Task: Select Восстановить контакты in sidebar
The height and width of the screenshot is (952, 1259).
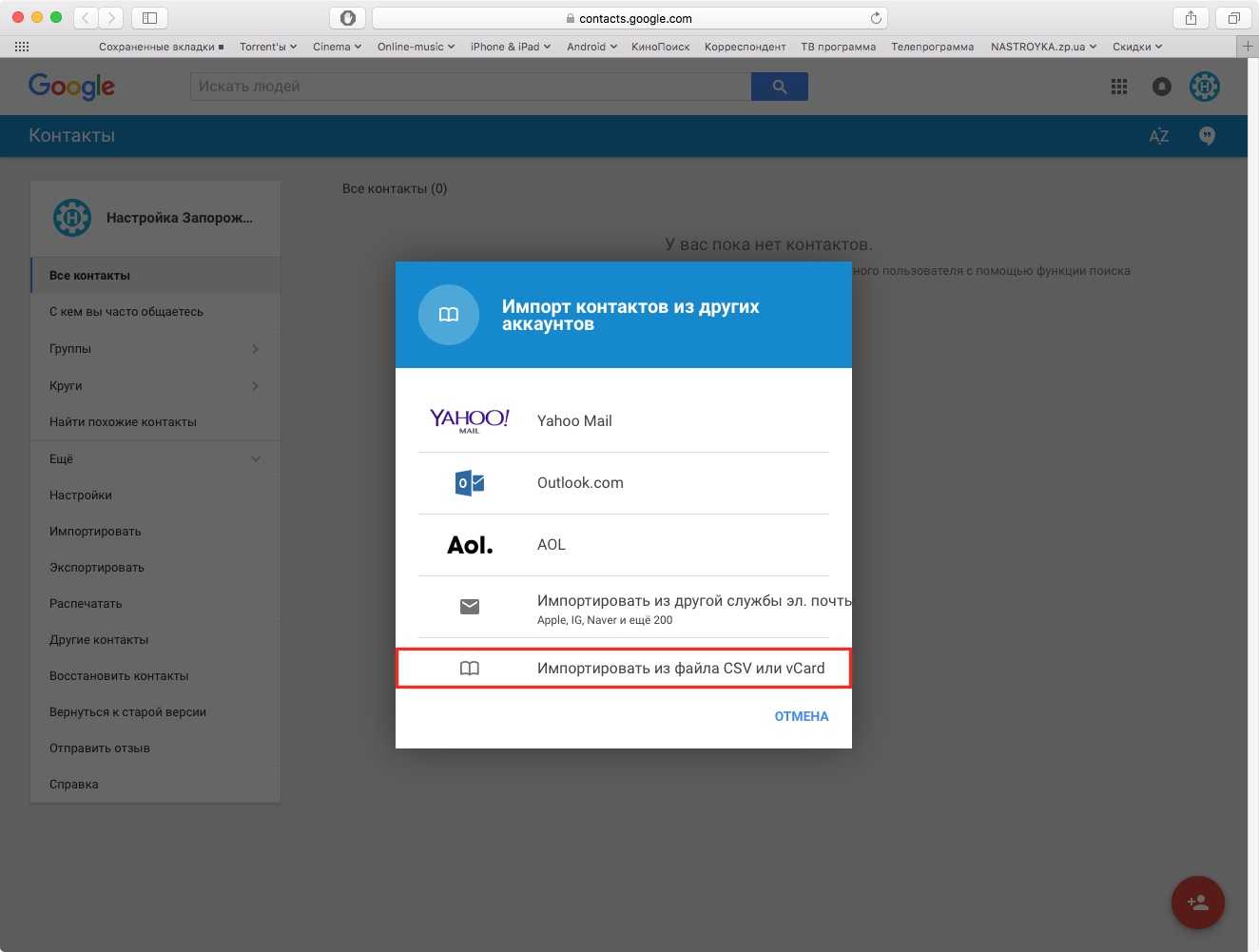Action: click(x=119, y=676)
